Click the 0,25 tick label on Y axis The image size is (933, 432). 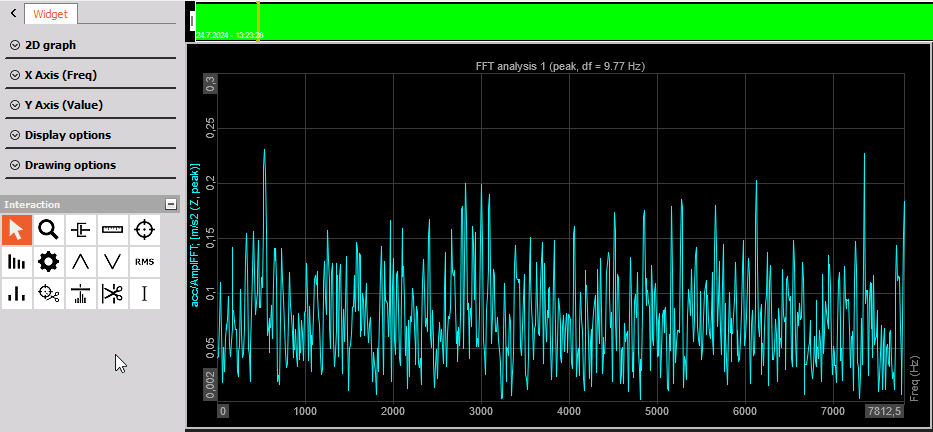[x=209, y=128]
